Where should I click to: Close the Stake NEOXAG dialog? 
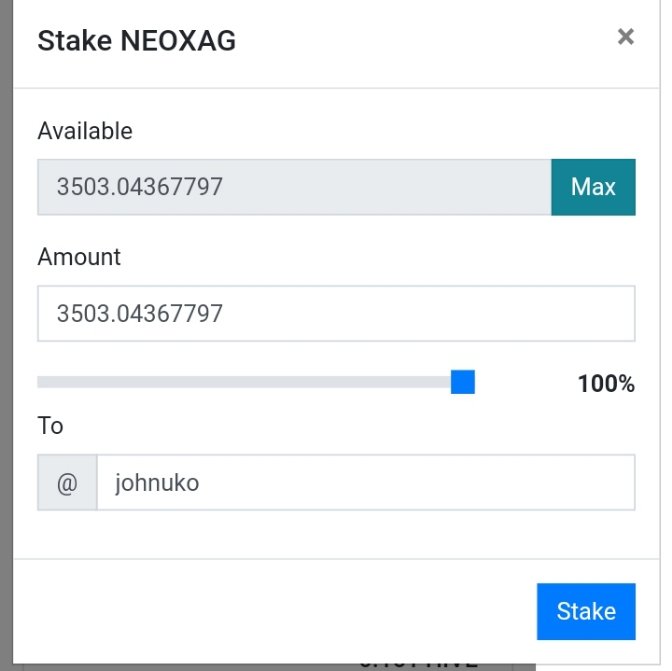tap(626, 37)
